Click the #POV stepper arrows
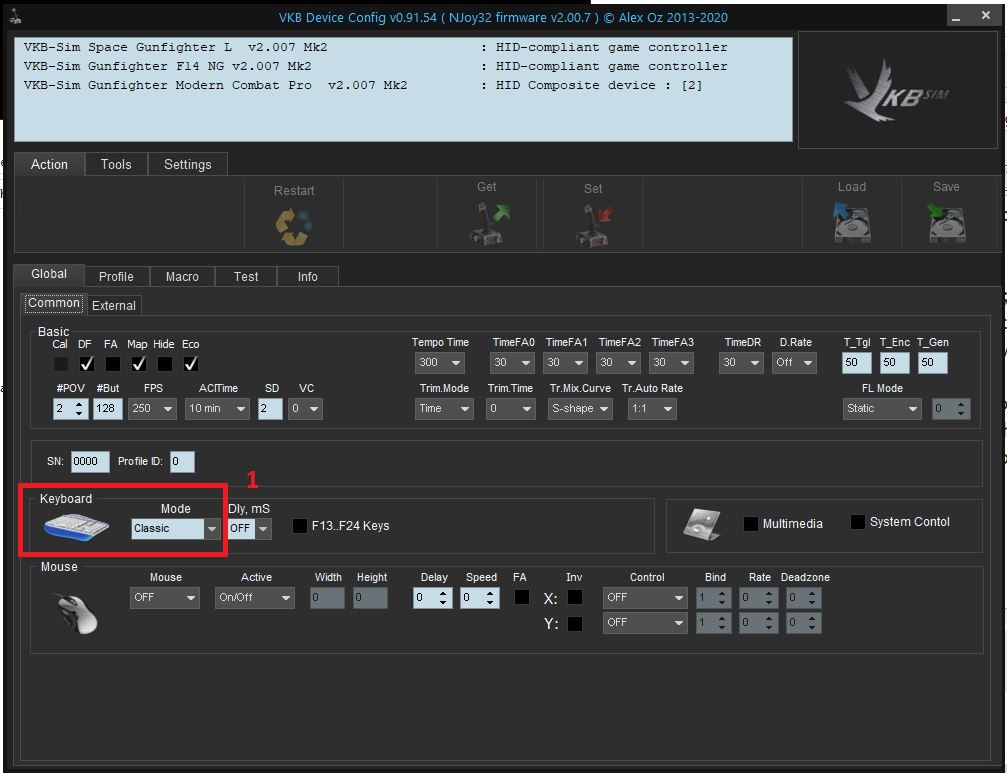This screenshot has height=773, width=1007. (80, 409)
